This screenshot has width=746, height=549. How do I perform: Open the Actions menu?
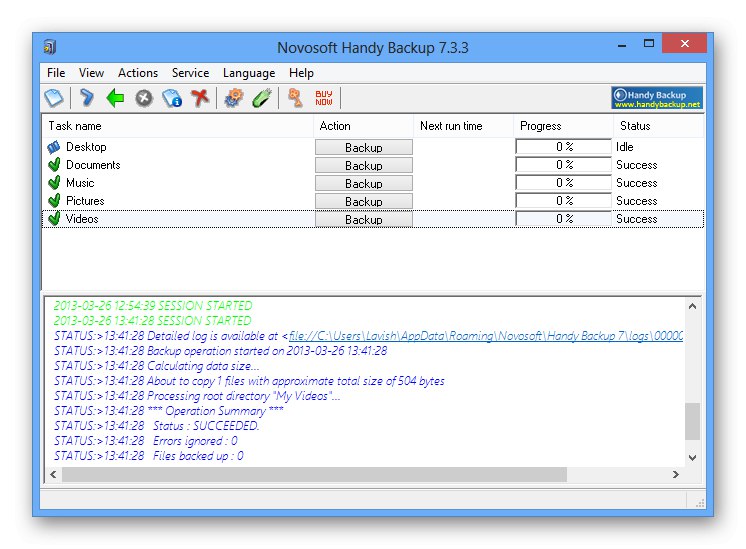[138, 73]
